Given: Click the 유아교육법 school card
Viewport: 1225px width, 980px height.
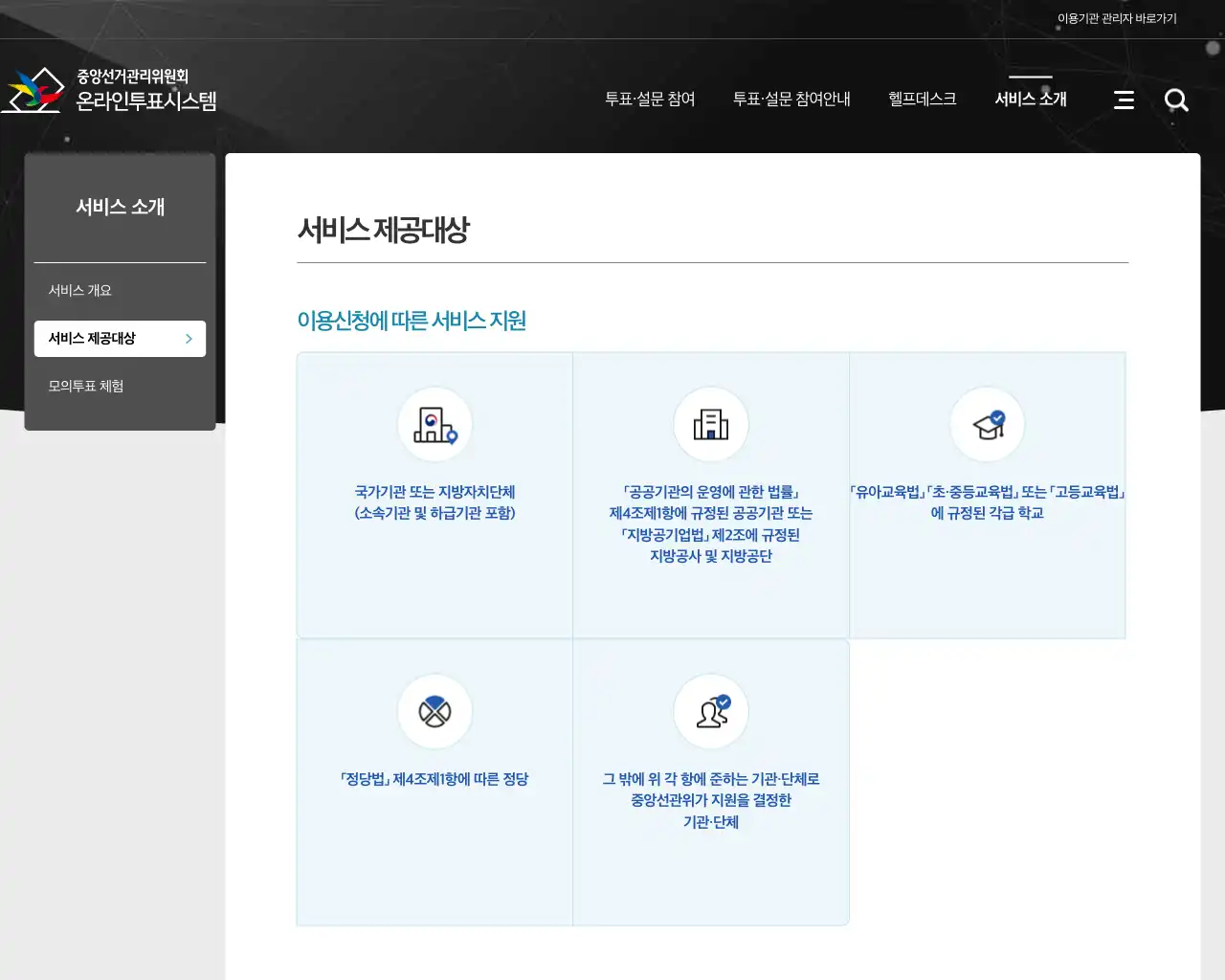Looking at the screenshot, I should (x=987, y=494).
